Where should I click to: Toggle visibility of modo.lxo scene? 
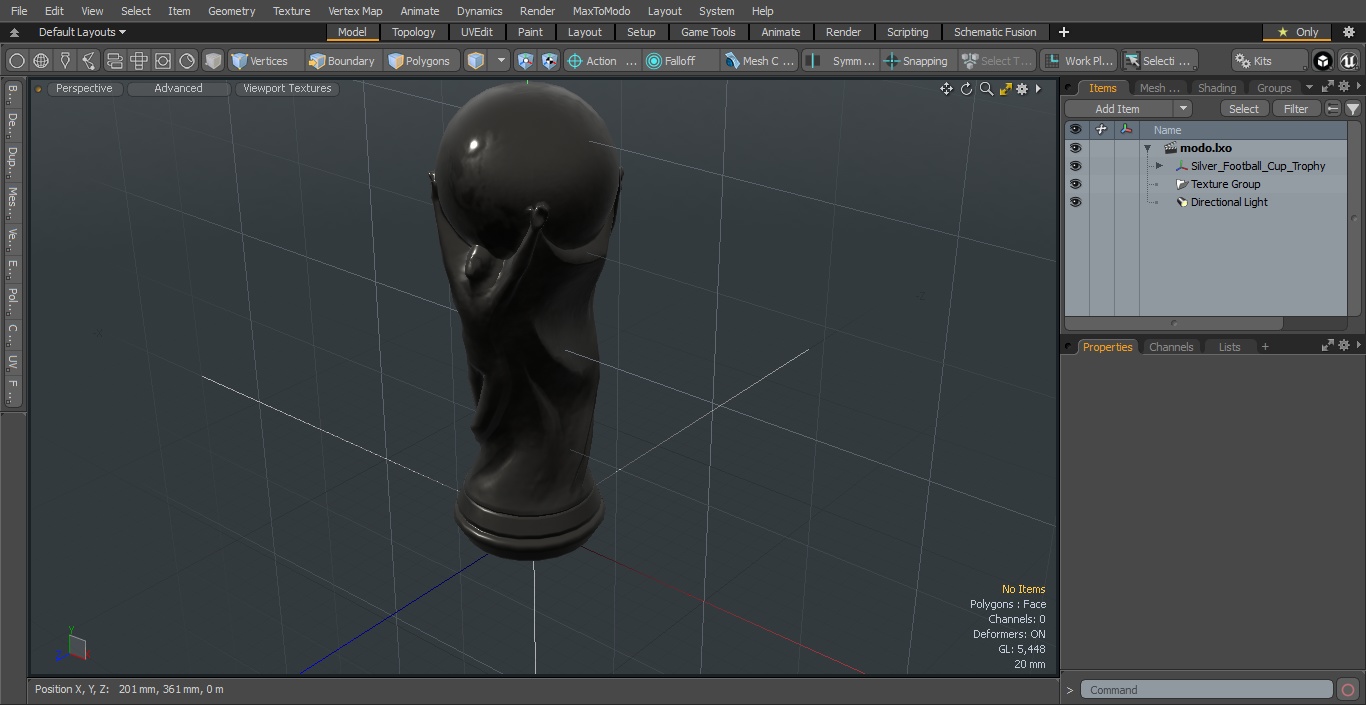click(1075, 148)
